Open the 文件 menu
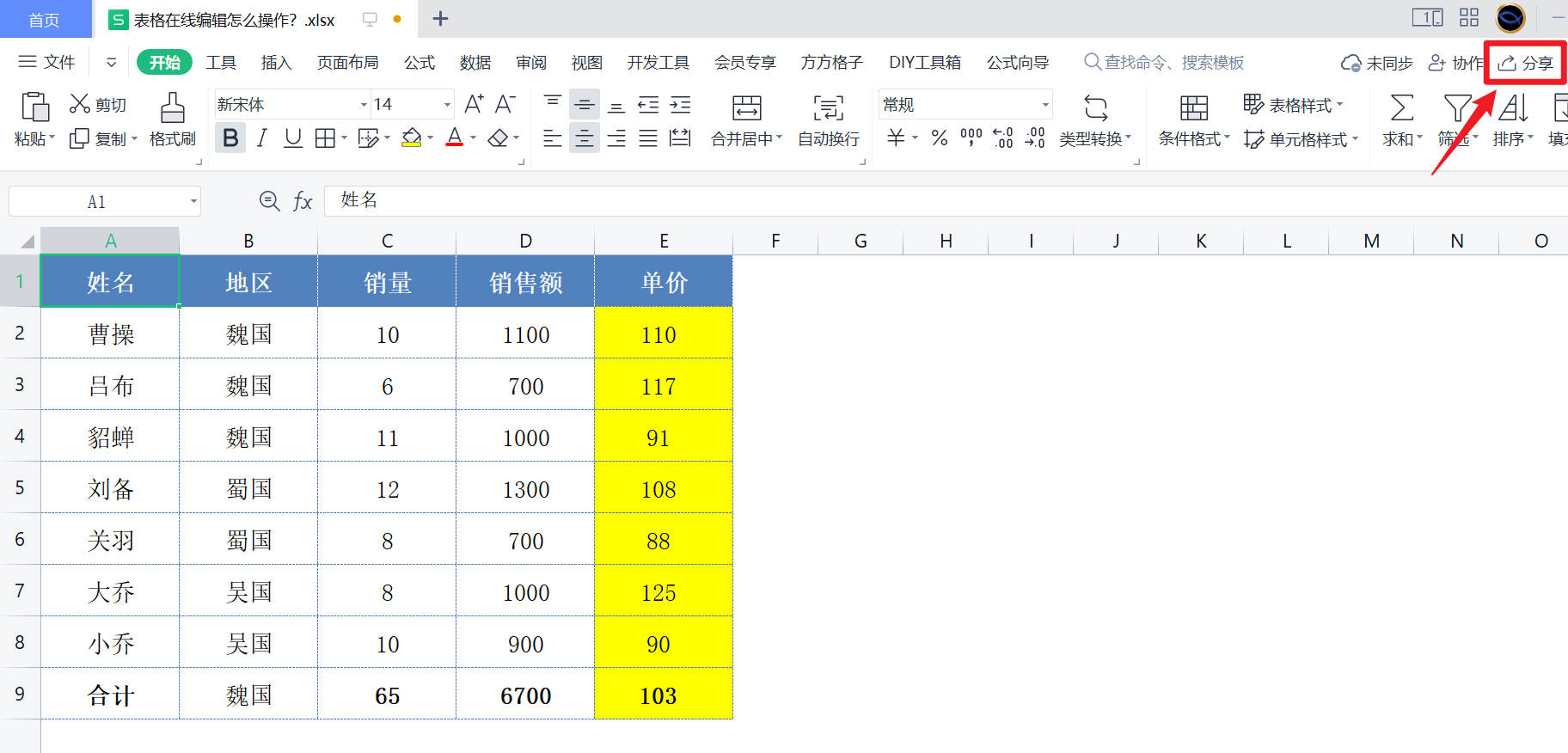The image size is (1568, 753). [x=47, y=63]
